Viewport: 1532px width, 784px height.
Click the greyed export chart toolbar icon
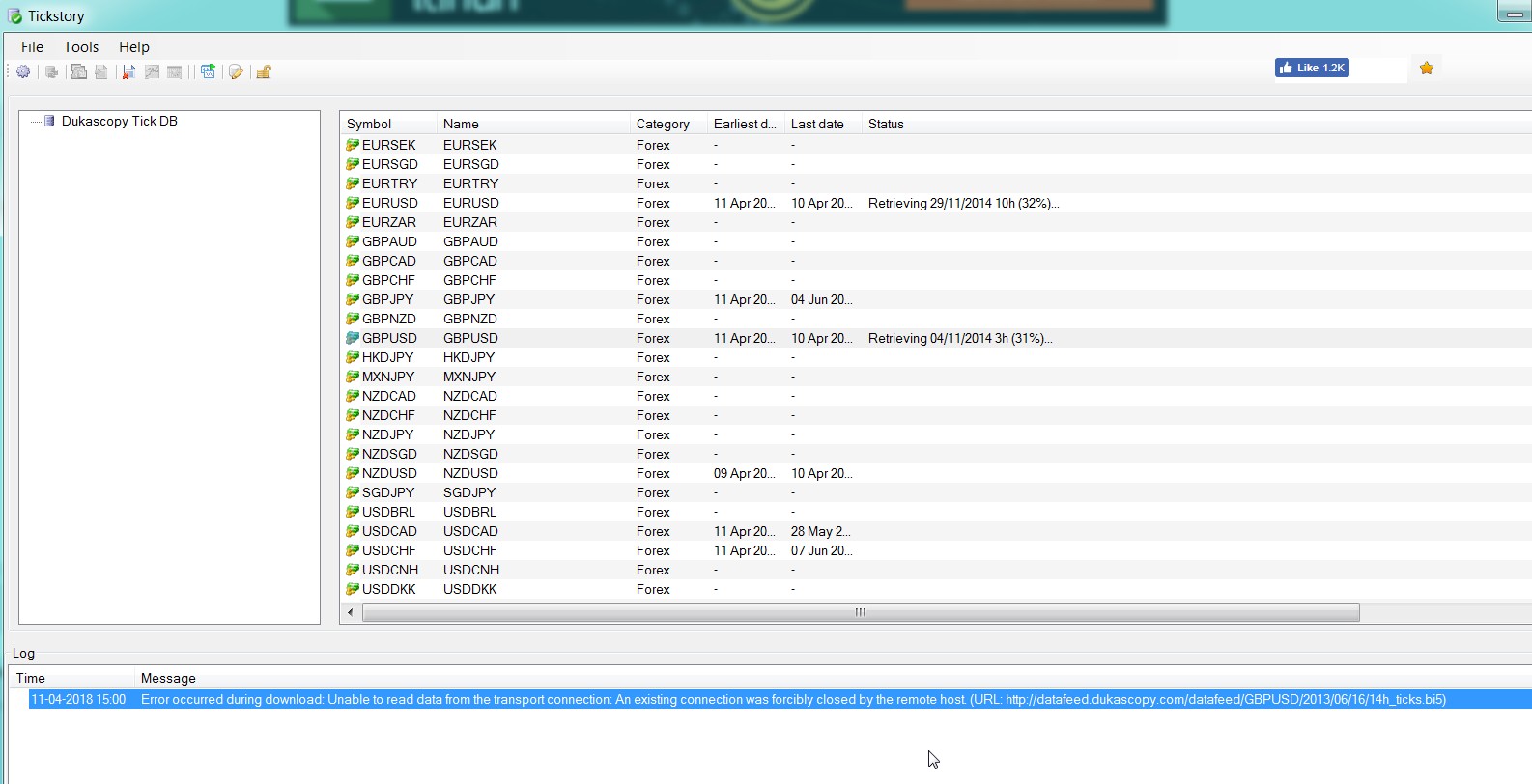pyautogui.click(x=79, y=71)
